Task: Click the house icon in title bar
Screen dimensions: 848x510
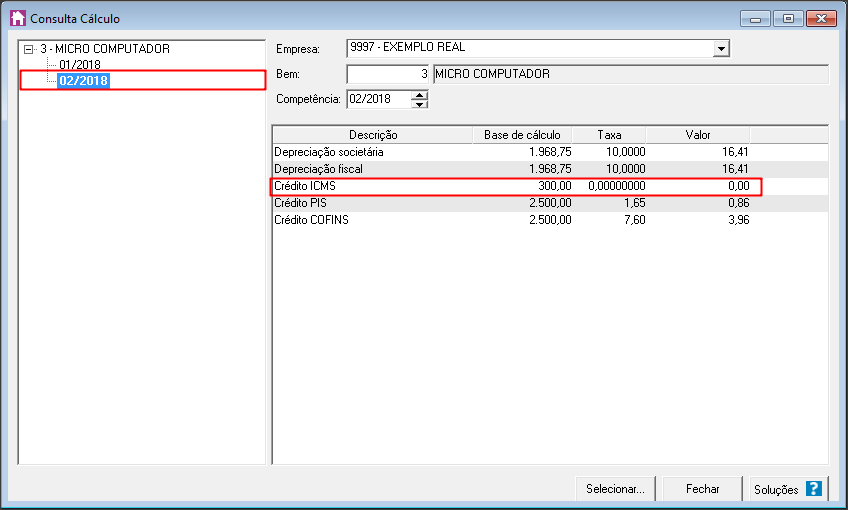Action: point(18,18)
